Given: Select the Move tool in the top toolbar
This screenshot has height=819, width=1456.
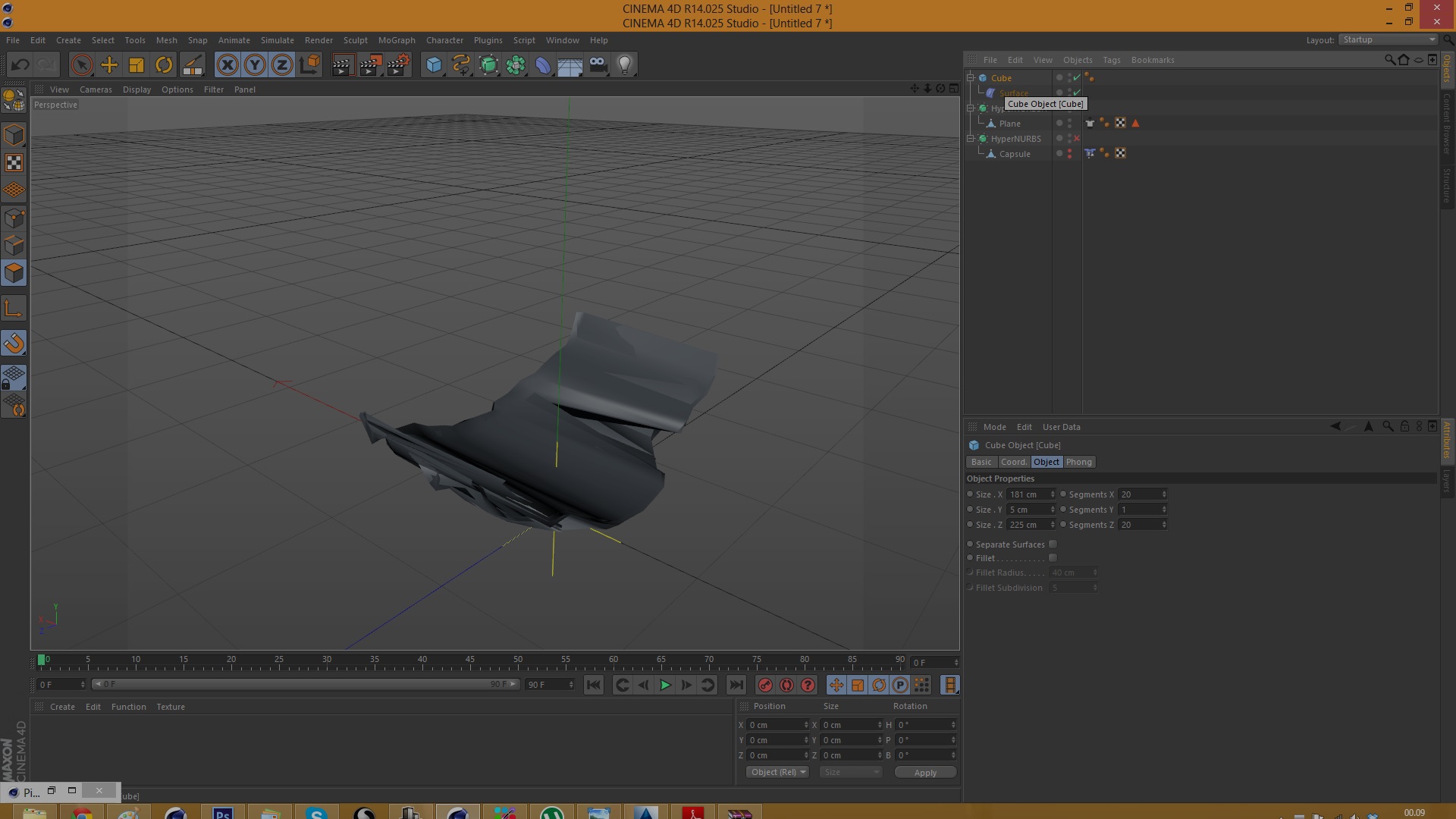Looking at the screenshot, I should 109,65.
